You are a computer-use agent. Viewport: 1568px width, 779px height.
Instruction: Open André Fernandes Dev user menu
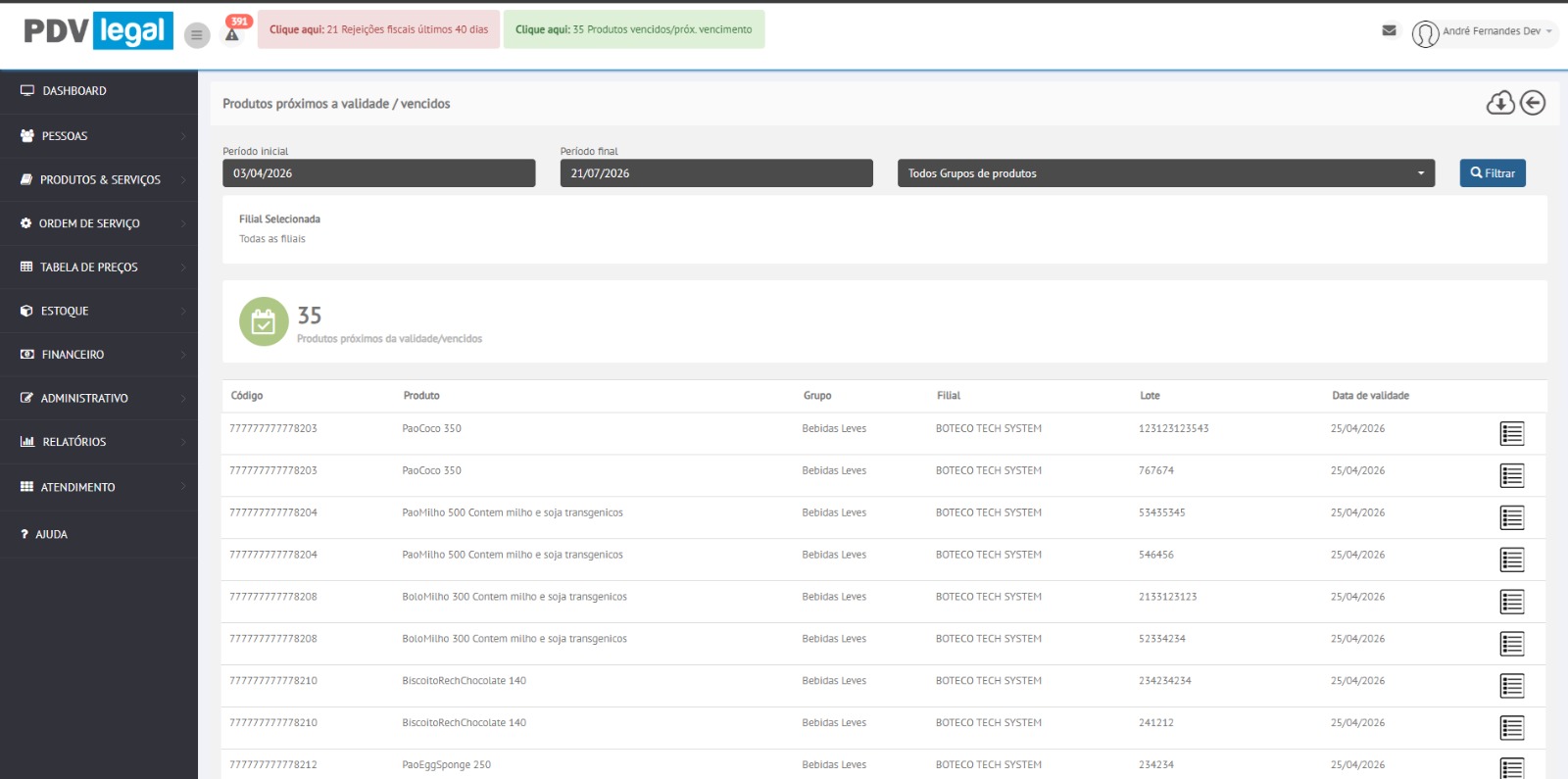point(1484,32)
